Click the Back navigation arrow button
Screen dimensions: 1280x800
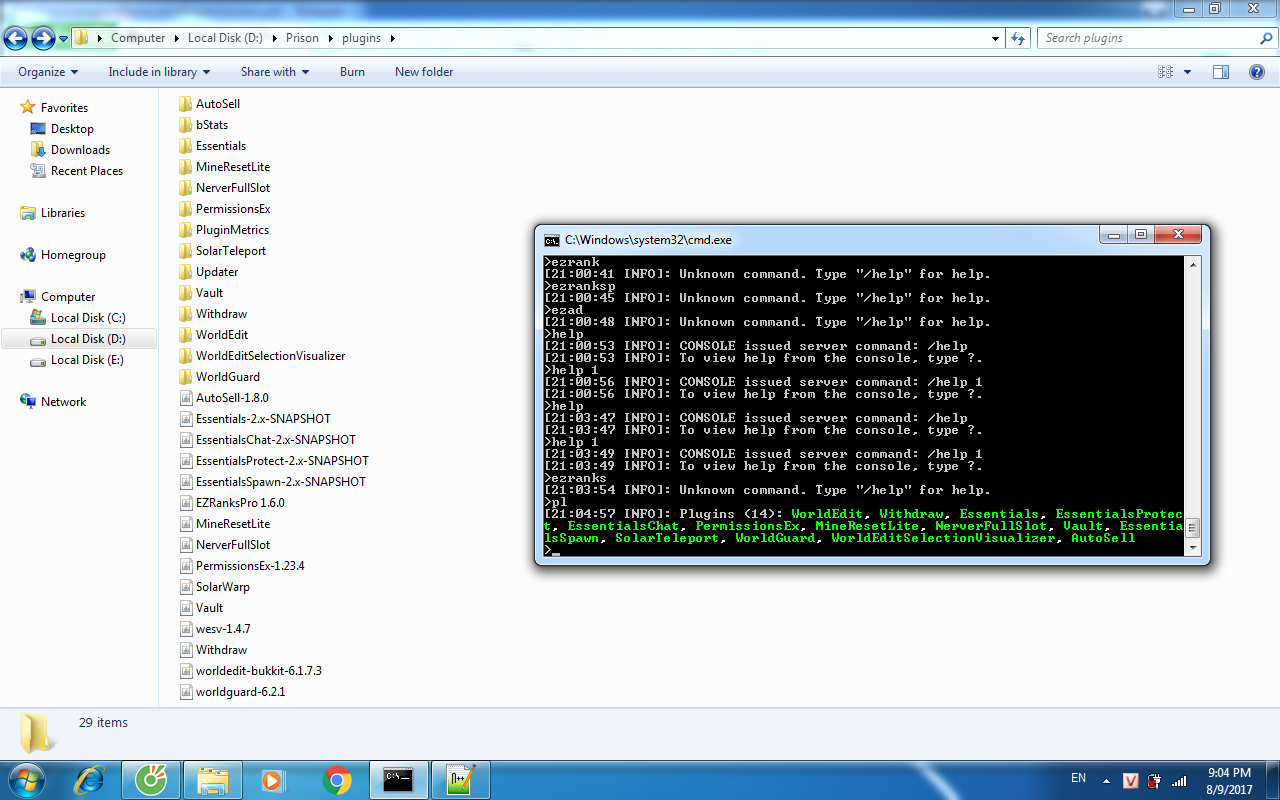pos(16,38)
